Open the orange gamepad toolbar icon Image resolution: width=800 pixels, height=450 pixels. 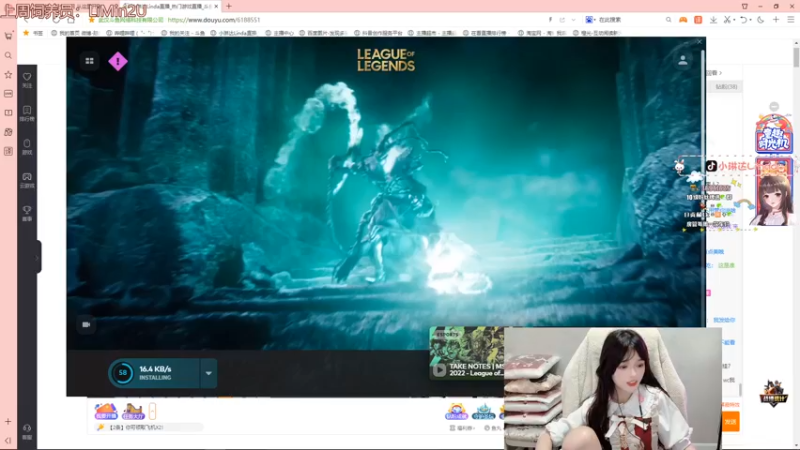(683, 20)
